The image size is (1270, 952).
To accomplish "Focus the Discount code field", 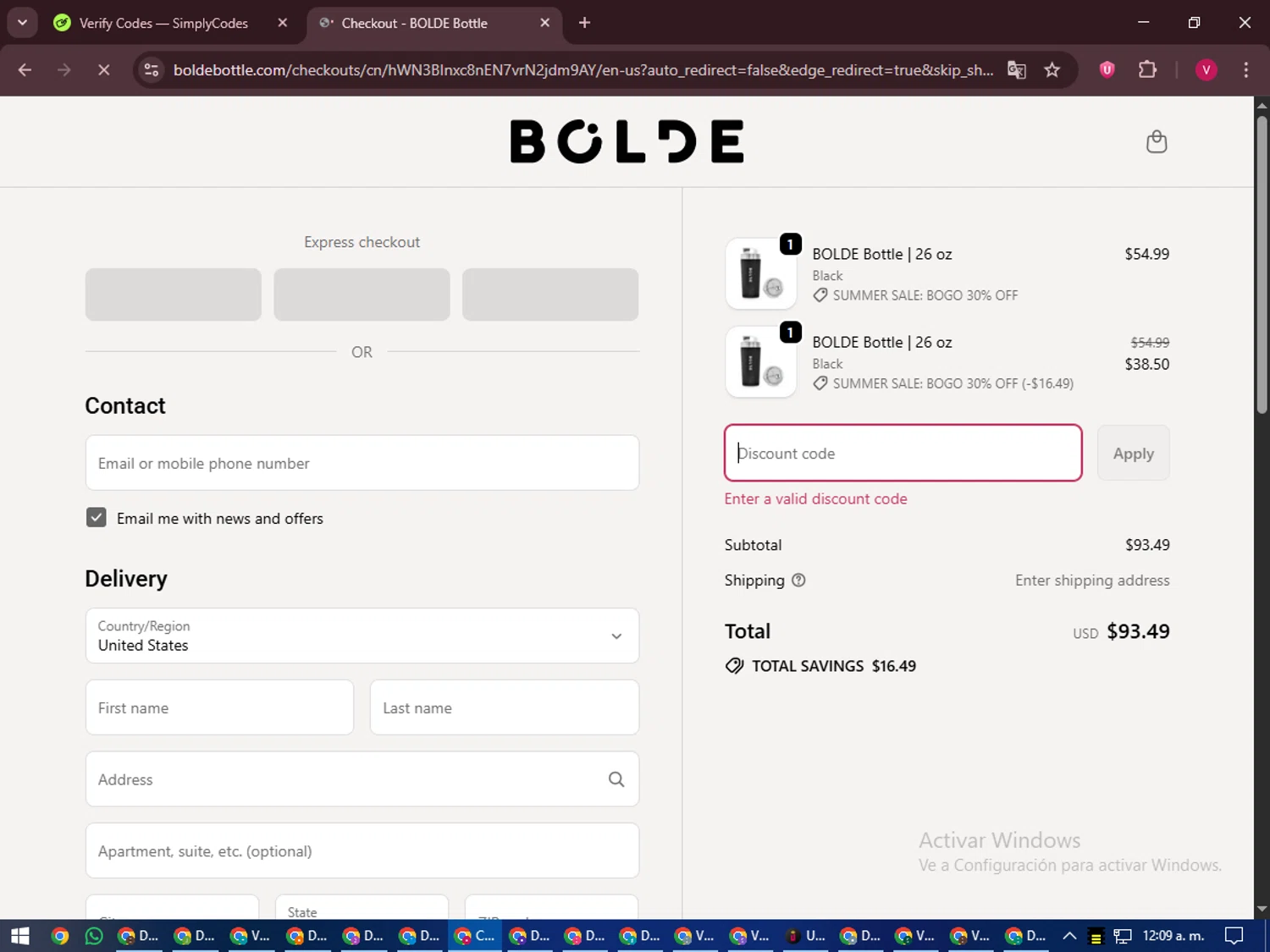I will (903, 454).
